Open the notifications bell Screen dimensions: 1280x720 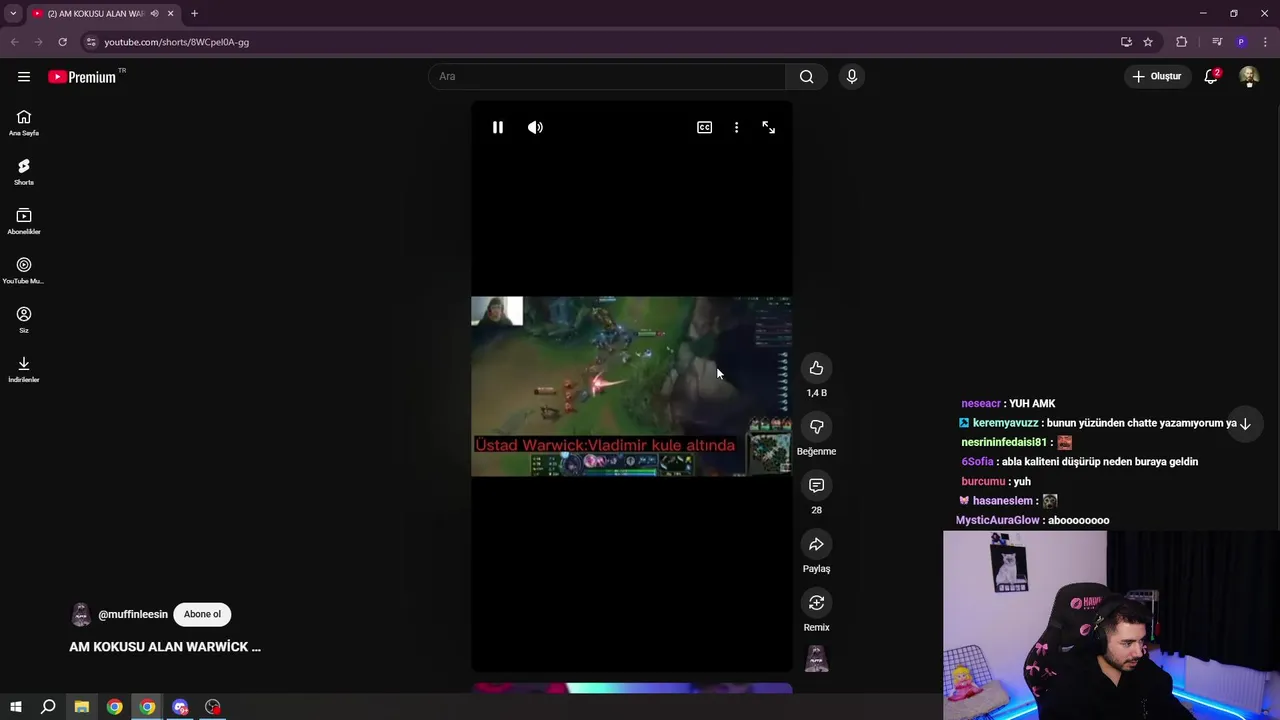[x=1211, y=77]
